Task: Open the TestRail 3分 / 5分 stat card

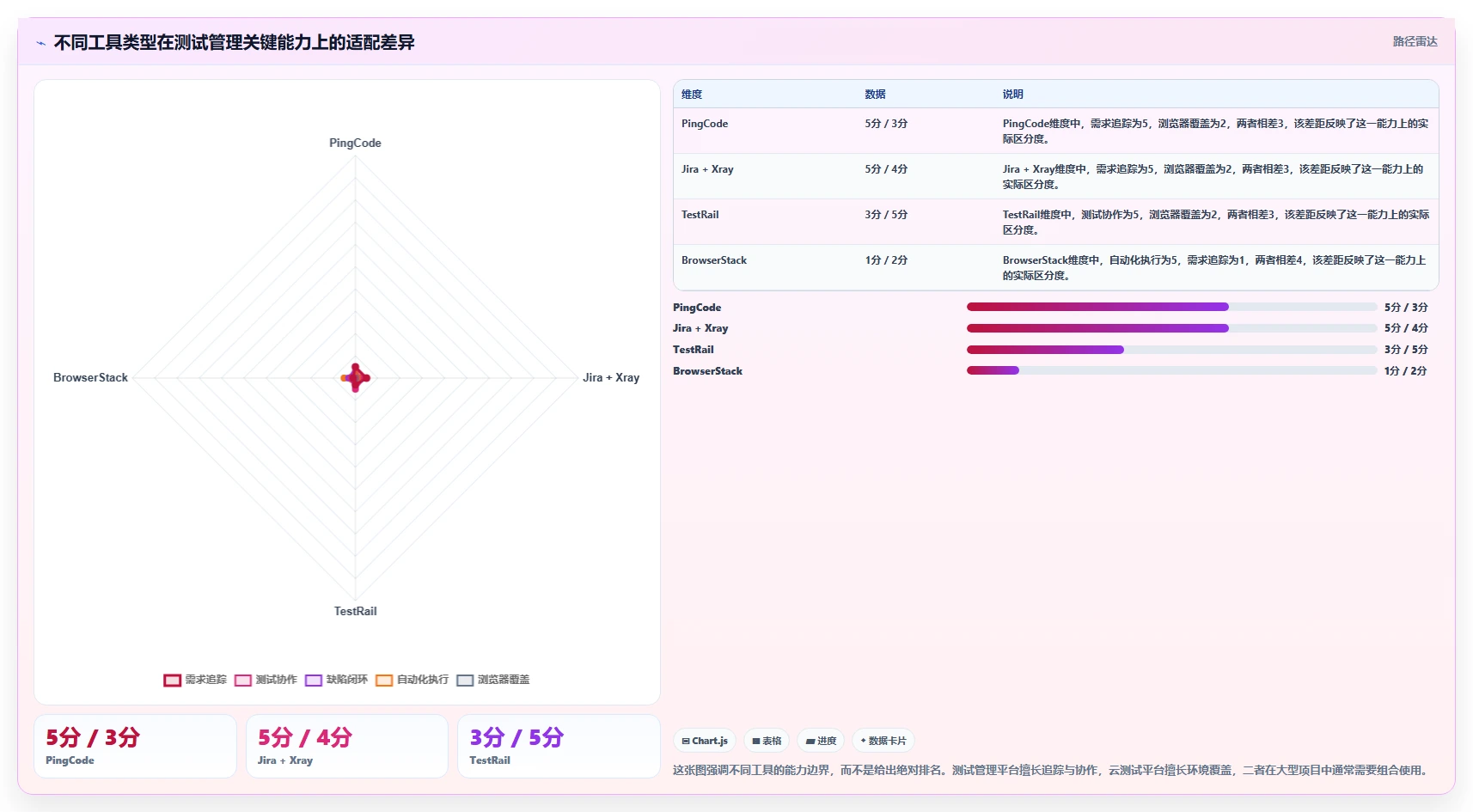Action: (x=559, y=747)
